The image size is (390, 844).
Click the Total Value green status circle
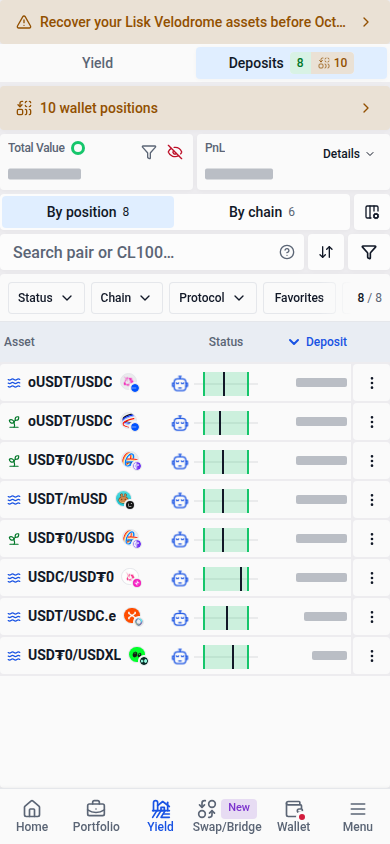[79, 147]
